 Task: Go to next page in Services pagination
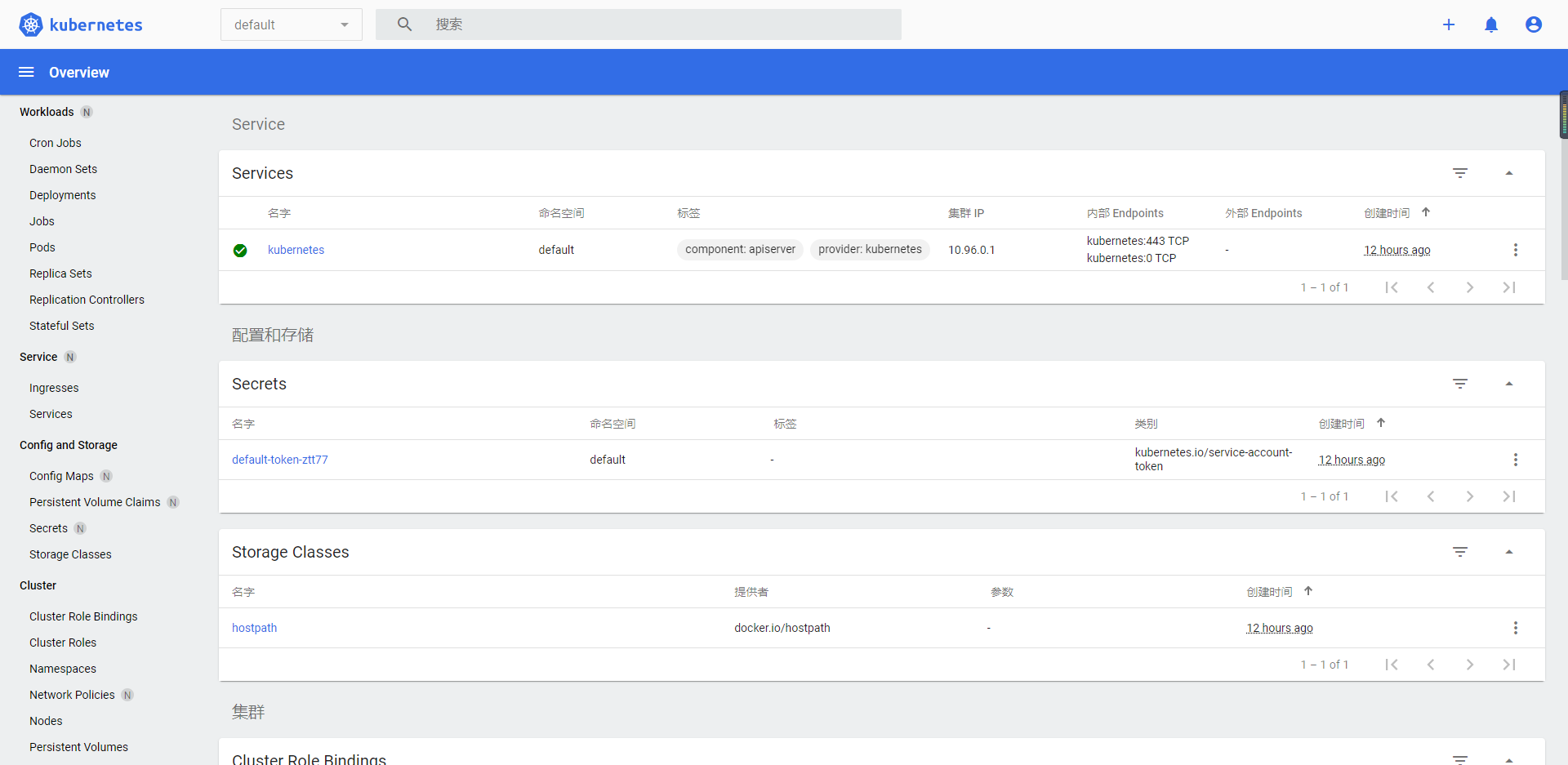click(x=1470, y=287)
